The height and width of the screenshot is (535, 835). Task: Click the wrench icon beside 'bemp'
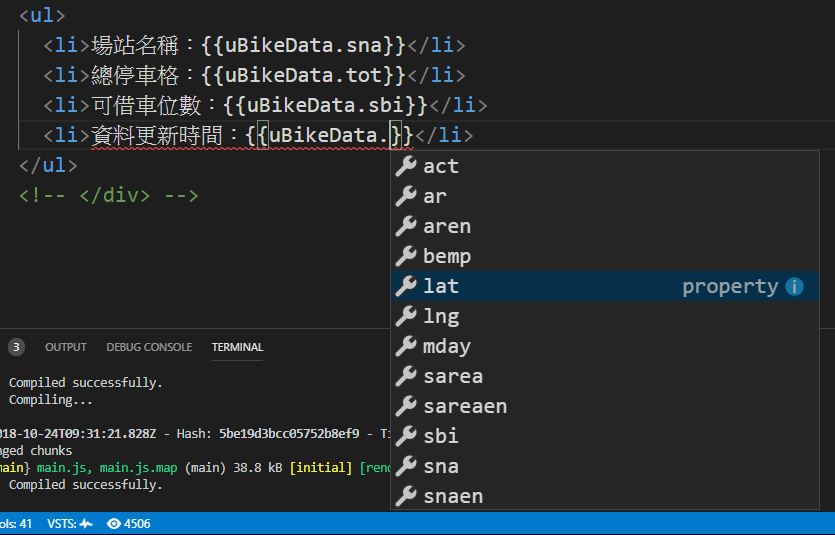[406, 256]
